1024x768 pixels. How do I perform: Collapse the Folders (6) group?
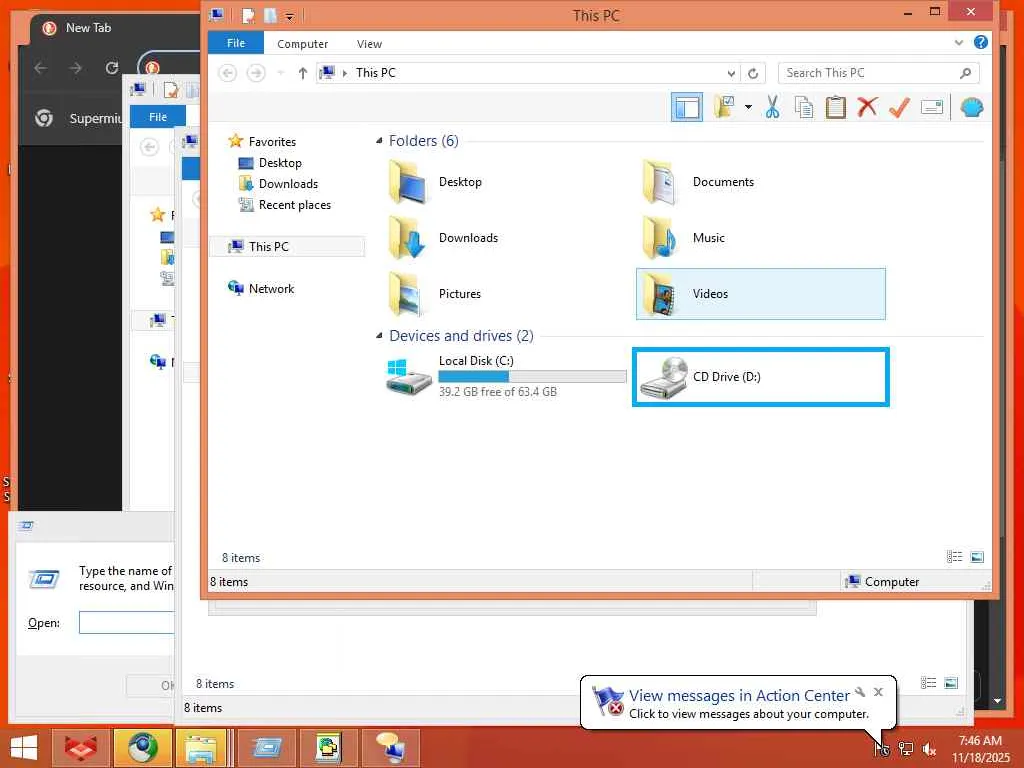click(379, 140)
